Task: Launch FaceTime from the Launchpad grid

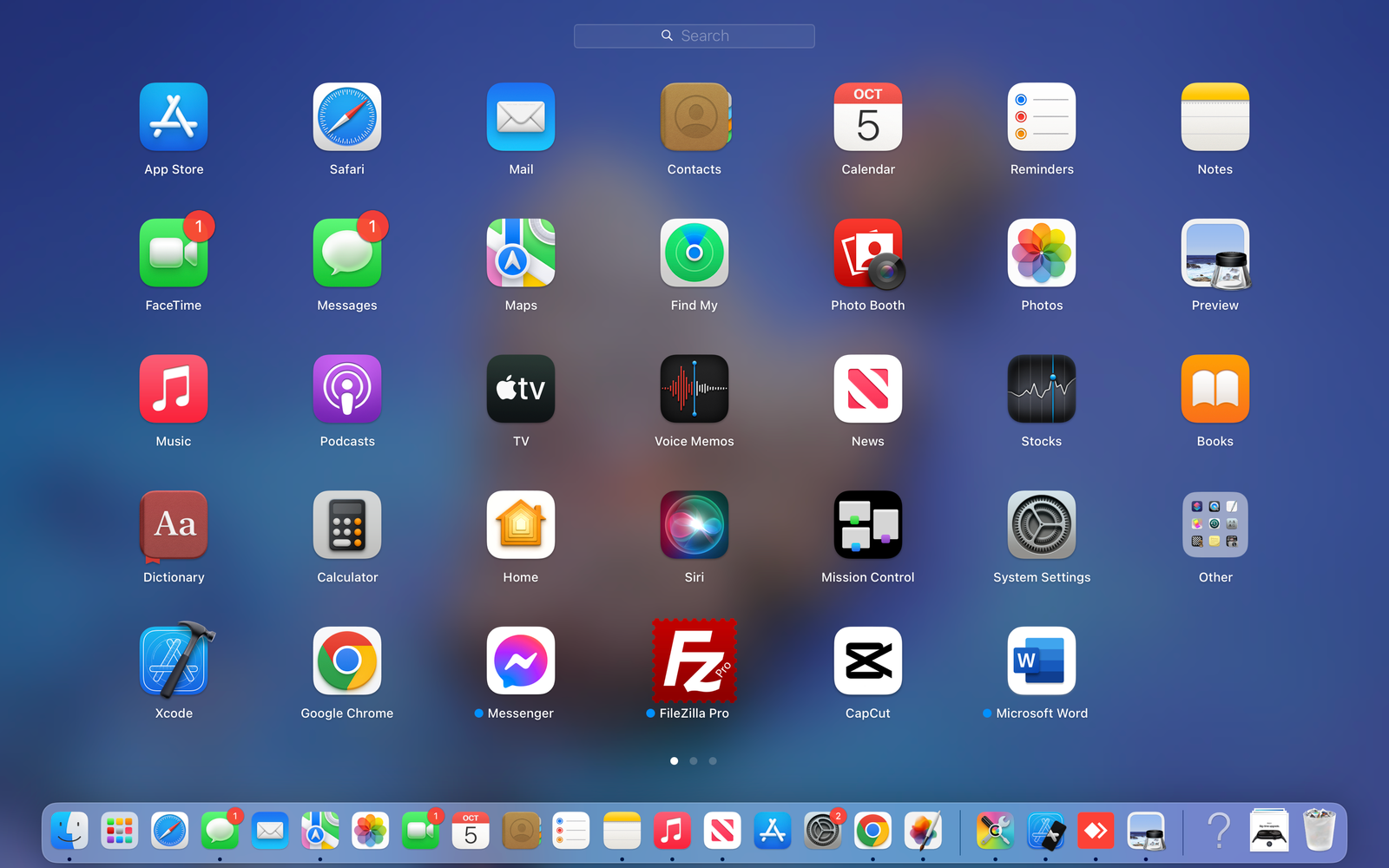Action: [x=174, y=253]
